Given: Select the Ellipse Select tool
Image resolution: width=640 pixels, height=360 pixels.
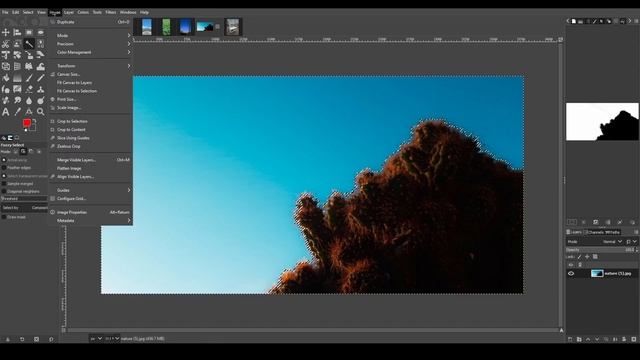Looking at the screenshot, I should tap(40, 32).
